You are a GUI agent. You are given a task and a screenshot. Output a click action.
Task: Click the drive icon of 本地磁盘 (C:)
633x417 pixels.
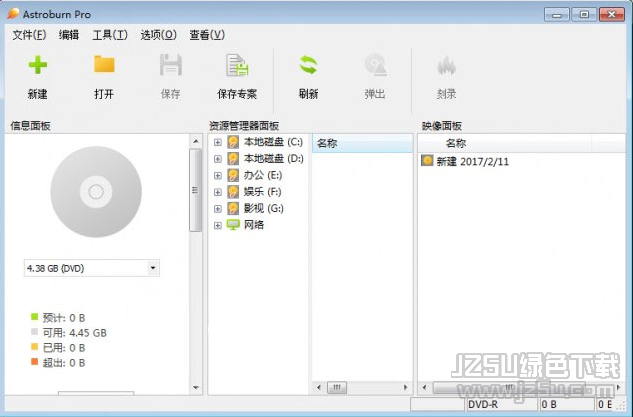(x=233, y=142)
